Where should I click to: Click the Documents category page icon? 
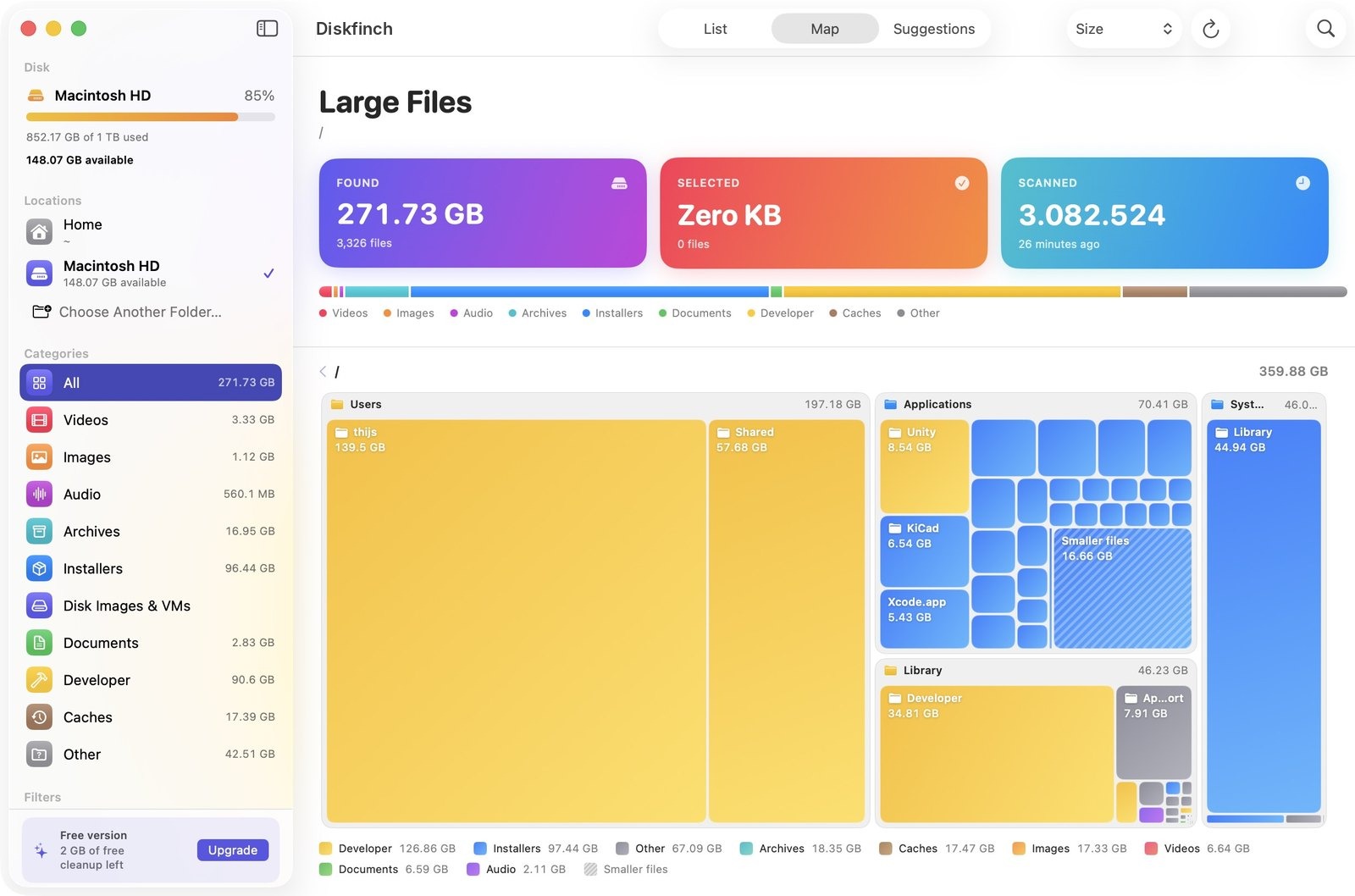coord(39,643)
